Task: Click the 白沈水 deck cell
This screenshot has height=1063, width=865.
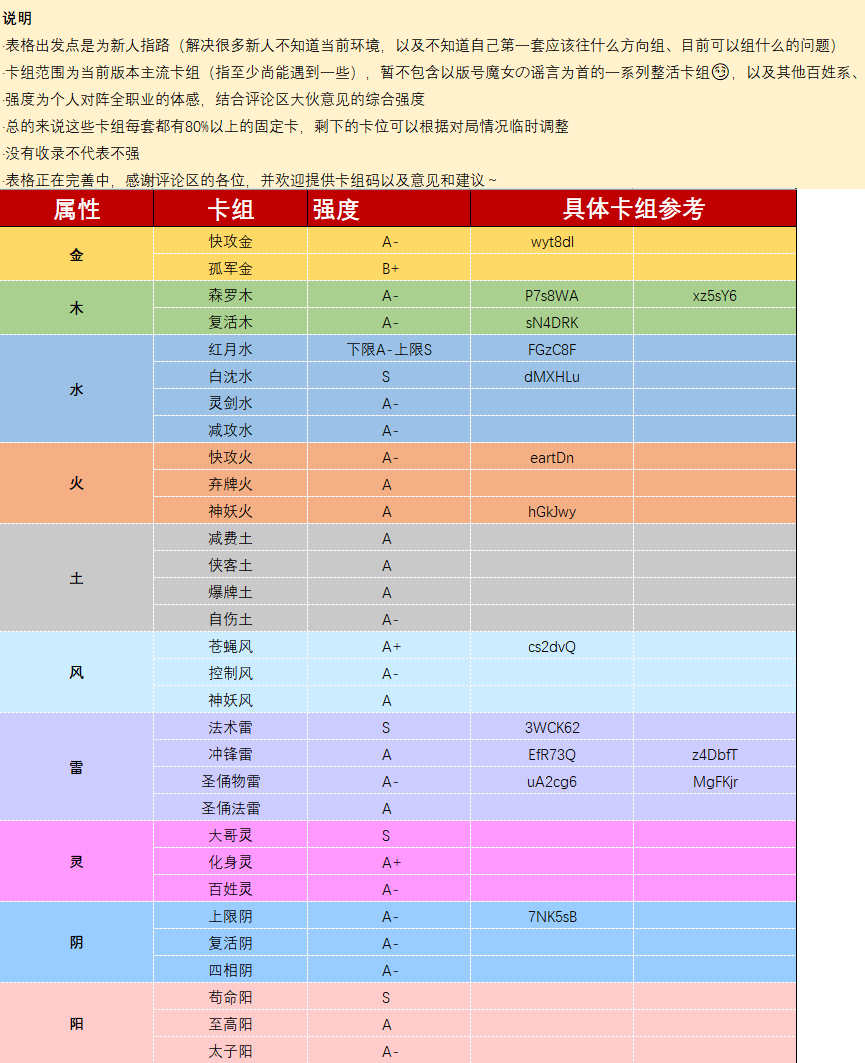Action: point(230,376)
